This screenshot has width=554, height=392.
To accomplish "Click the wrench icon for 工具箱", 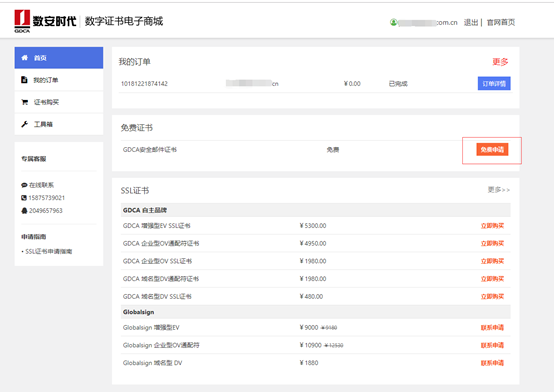I will click(x=24, y=124).
